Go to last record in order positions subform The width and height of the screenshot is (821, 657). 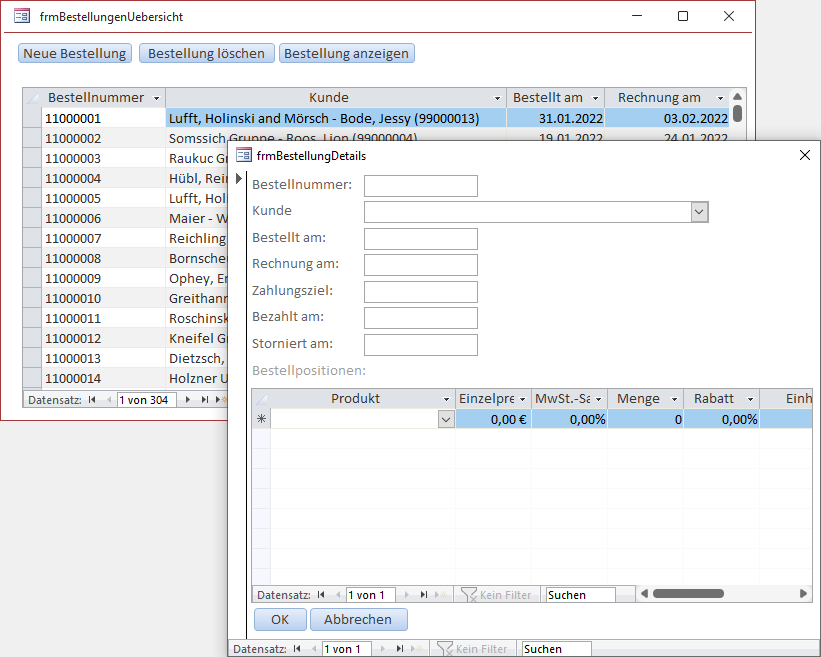click(424, 595)
